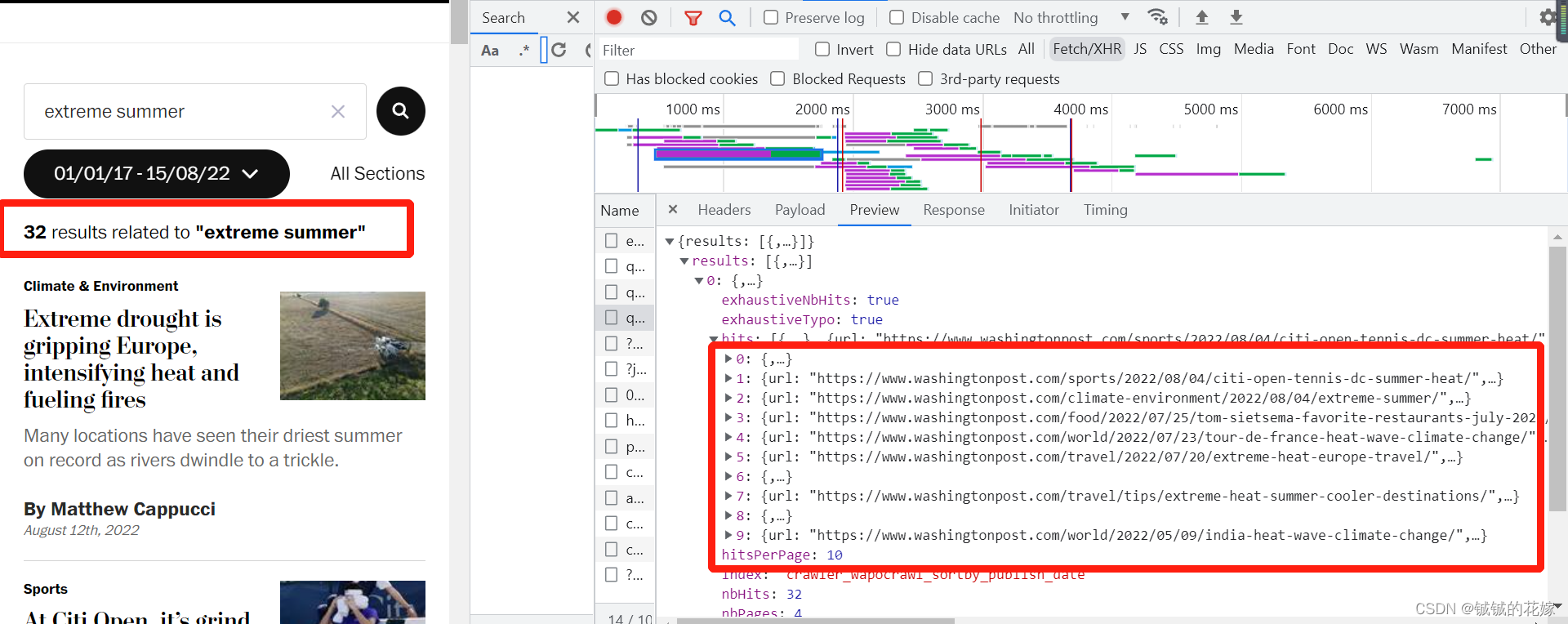The height and width of the screenshot is (624, 1568).
Task: Toggle the network filter funnel icon
Action: (693, 17)
